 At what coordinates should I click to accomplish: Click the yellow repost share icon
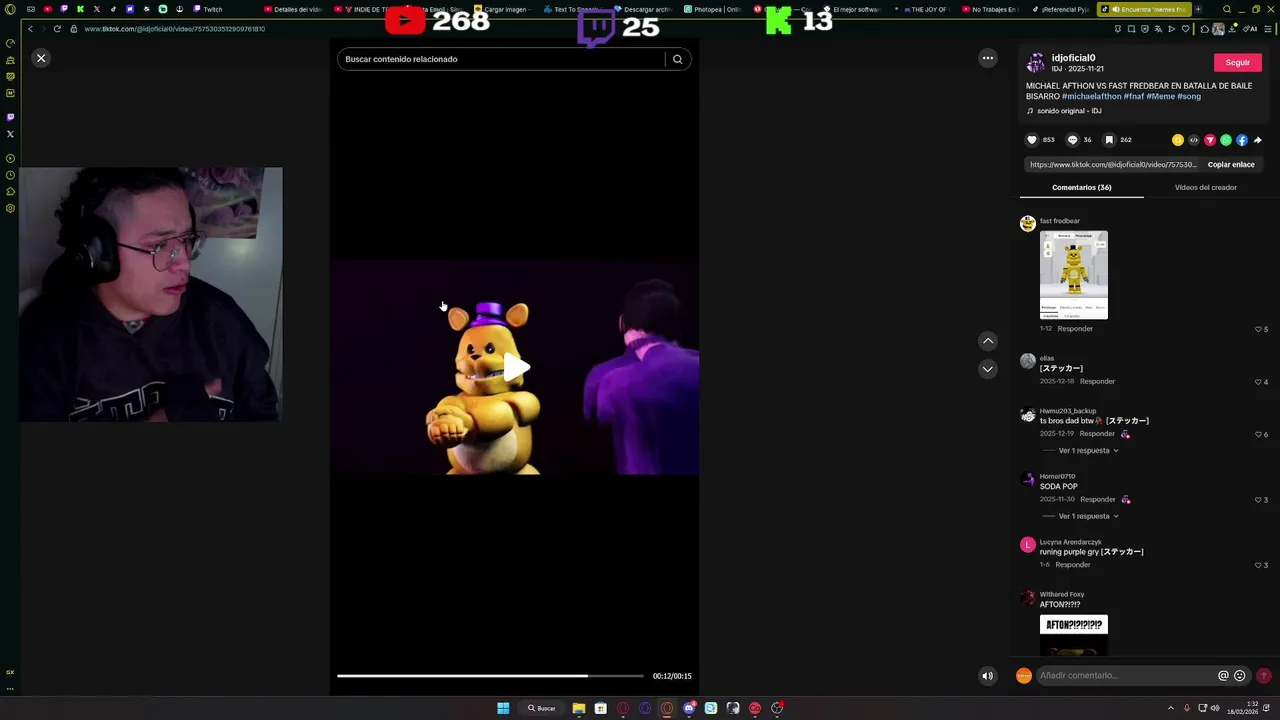1178,140
